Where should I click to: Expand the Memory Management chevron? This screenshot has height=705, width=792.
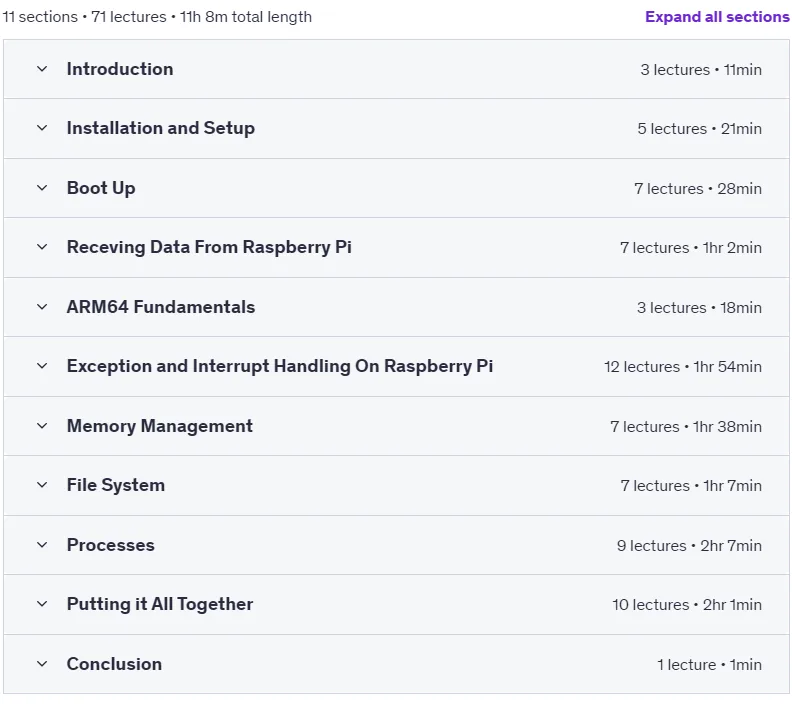tap(42, 426)
